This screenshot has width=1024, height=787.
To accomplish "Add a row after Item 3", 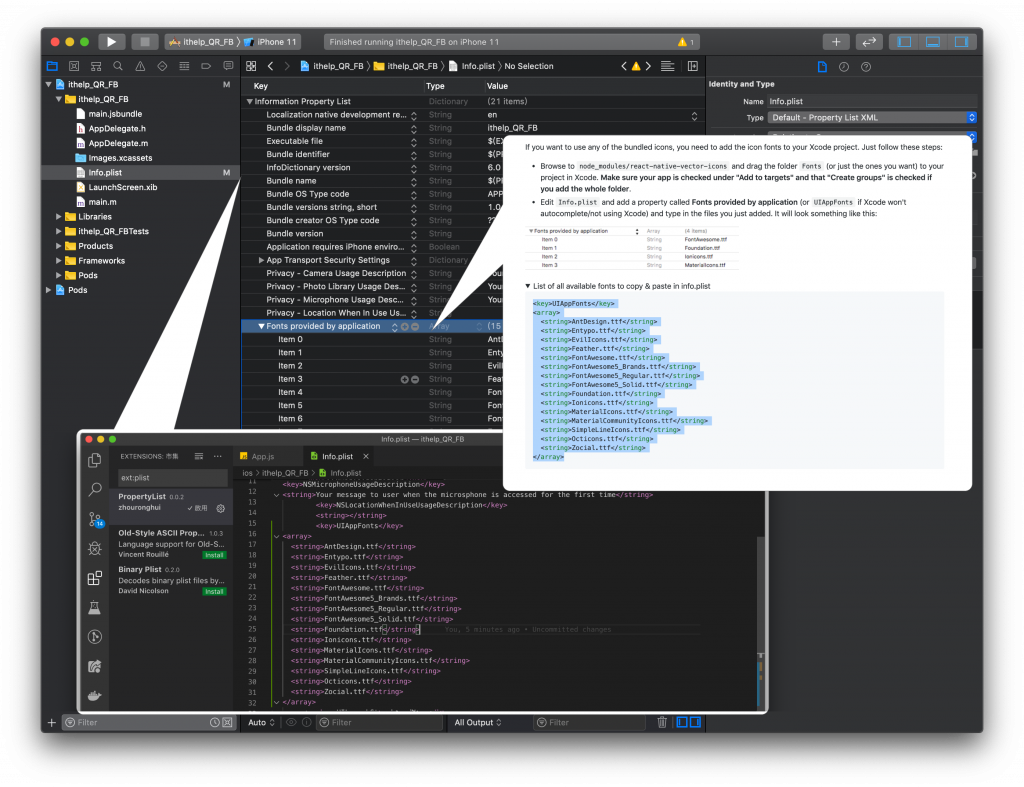I will pyautogui.click(x=405, y=379).
